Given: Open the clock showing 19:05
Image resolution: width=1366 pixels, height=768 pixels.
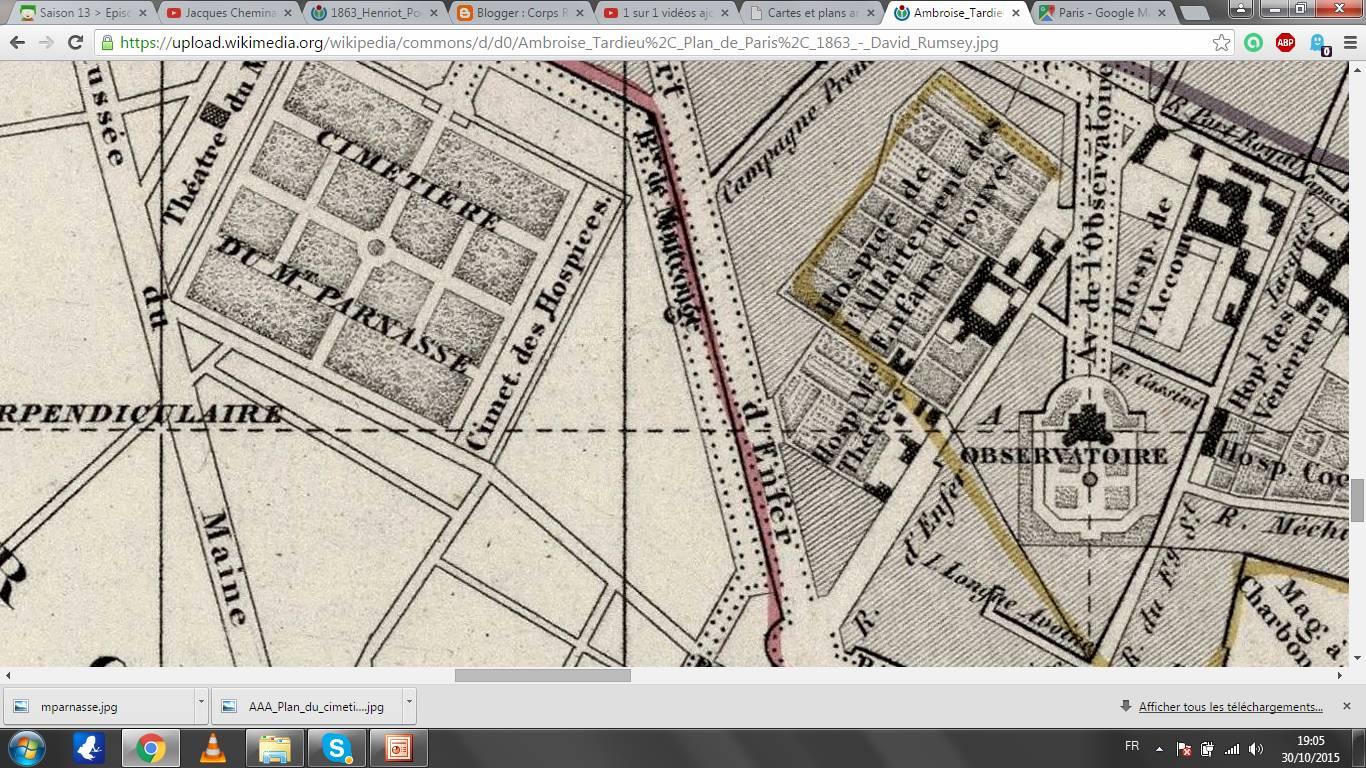Looking at the screenshot, I should (x=1311, y=748).
